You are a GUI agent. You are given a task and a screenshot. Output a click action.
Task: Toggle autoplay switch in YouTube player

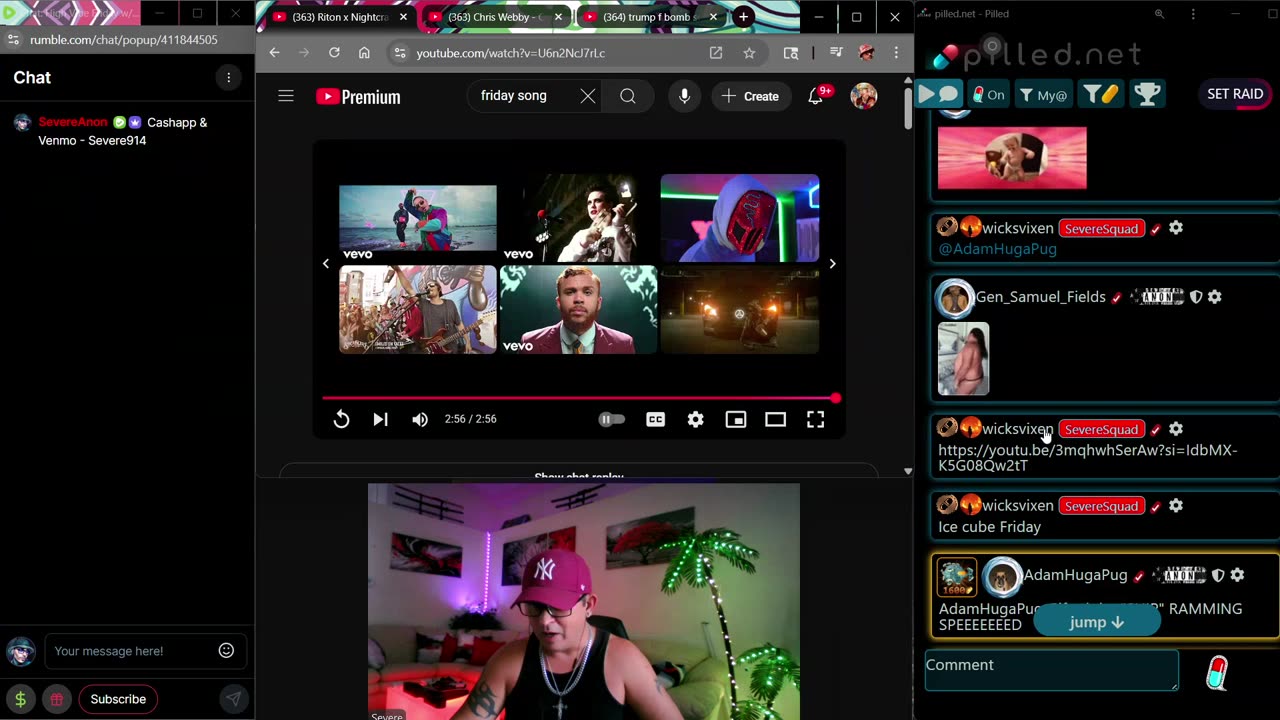click(611, 419)
